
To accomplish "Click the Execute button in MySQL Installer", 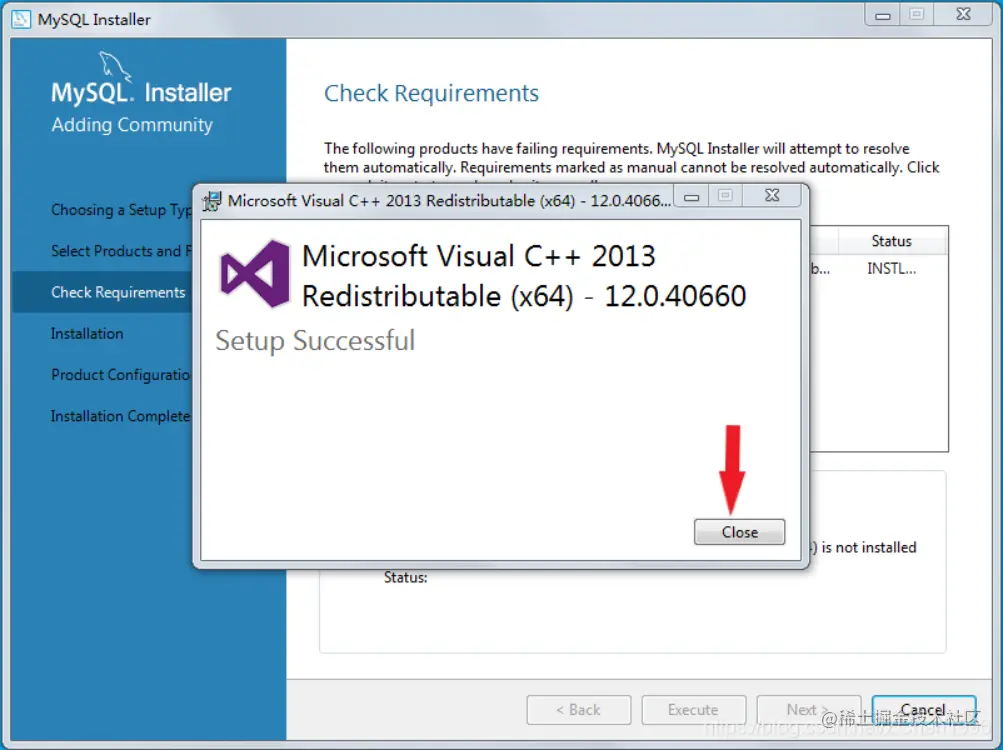I will pyautogui.click(x=693, y=710).
